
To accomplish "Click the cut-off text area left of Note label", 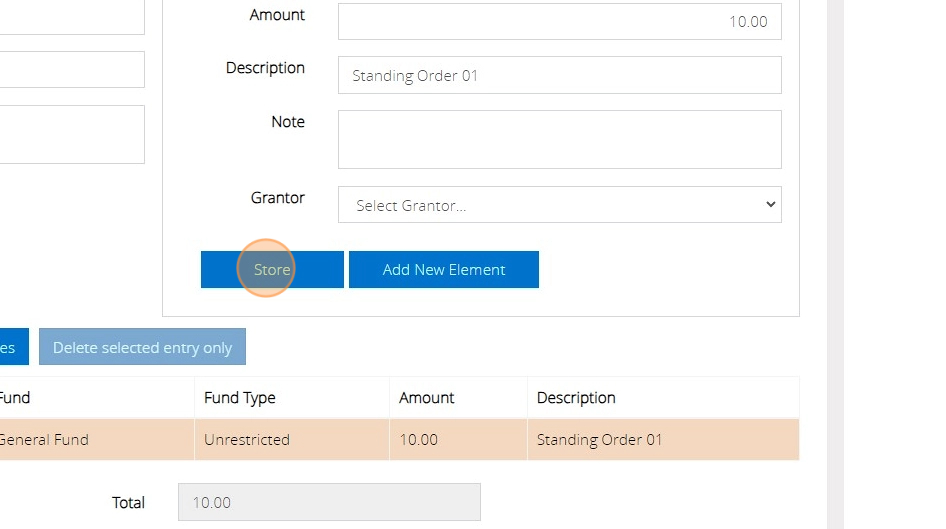I will pos(70,134).
